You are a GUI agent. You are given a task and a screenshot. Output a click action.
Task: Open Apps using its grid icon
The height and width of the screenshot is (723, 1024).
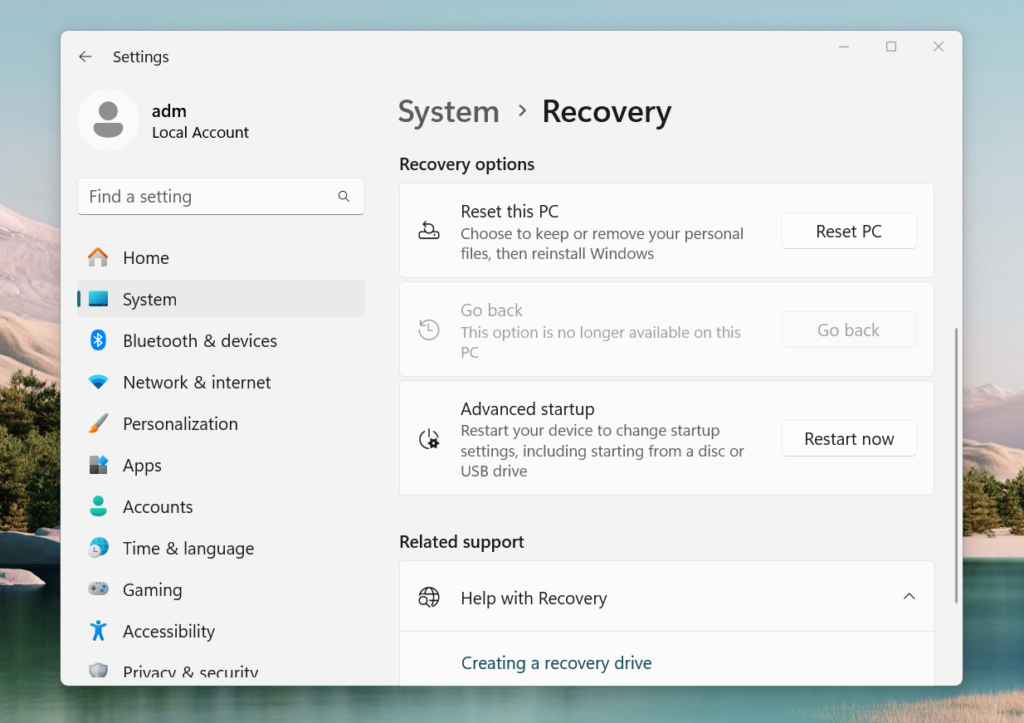pos(98,465)
